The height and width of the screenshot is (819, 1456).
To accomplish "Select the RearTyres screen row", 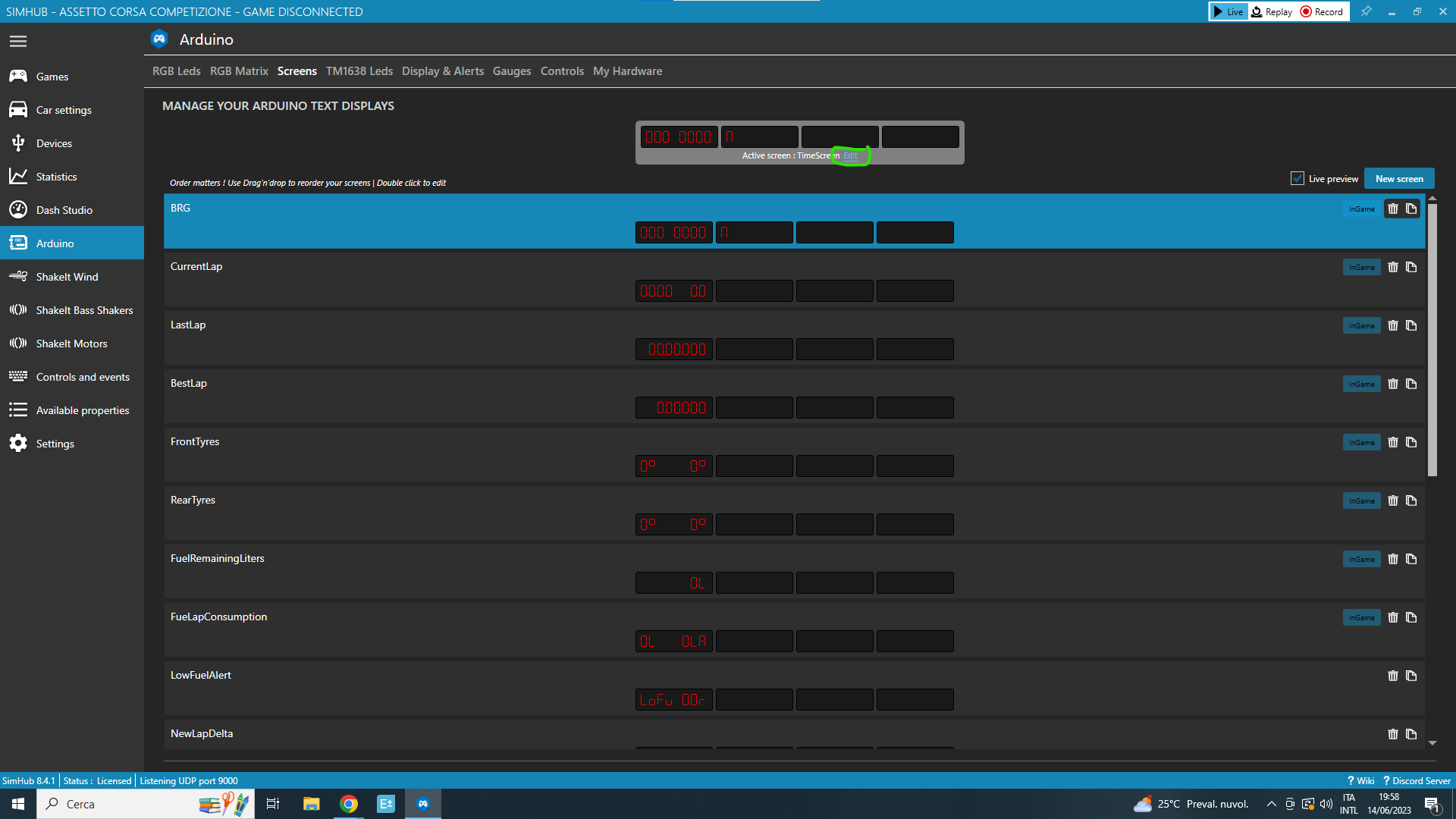I will pyautogui.click(x=794, y=513).
